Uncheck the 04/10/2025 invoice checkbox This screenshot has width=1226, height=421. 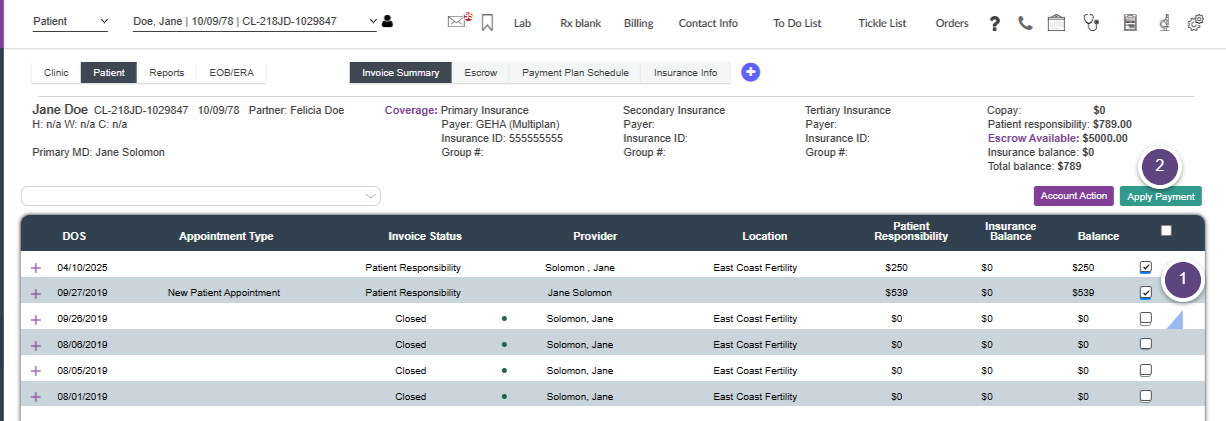point(1146,267)
